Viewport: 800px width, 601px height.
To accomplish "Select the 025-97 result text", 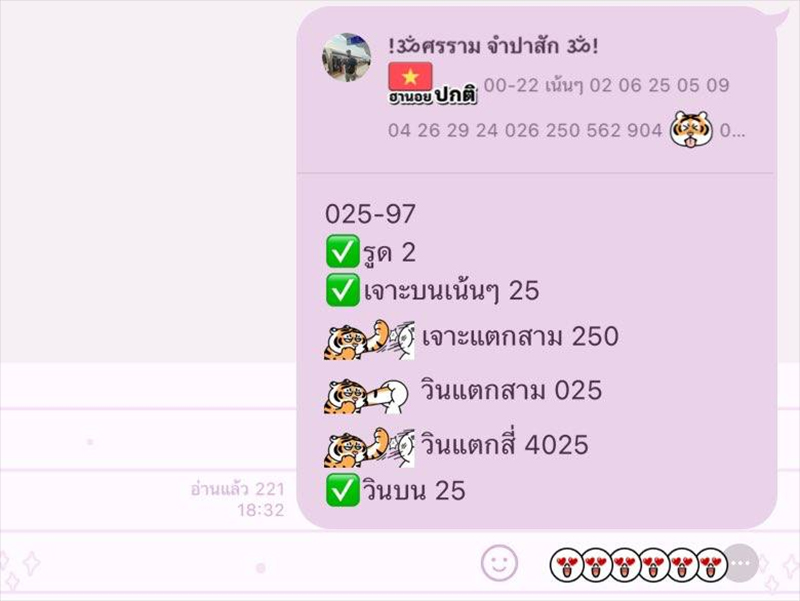I will [x=370, y=214].
